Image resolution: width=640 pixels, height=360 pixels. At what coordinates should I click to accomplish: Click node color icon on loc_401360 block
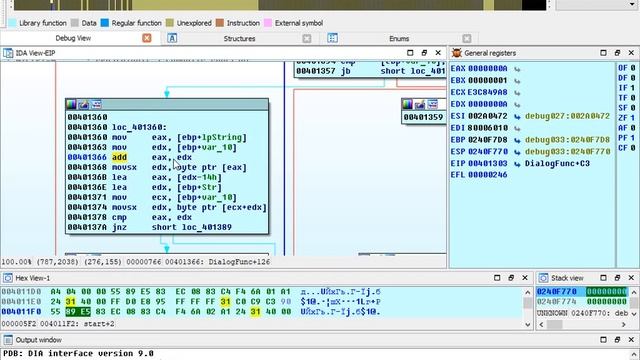(71, 104)
